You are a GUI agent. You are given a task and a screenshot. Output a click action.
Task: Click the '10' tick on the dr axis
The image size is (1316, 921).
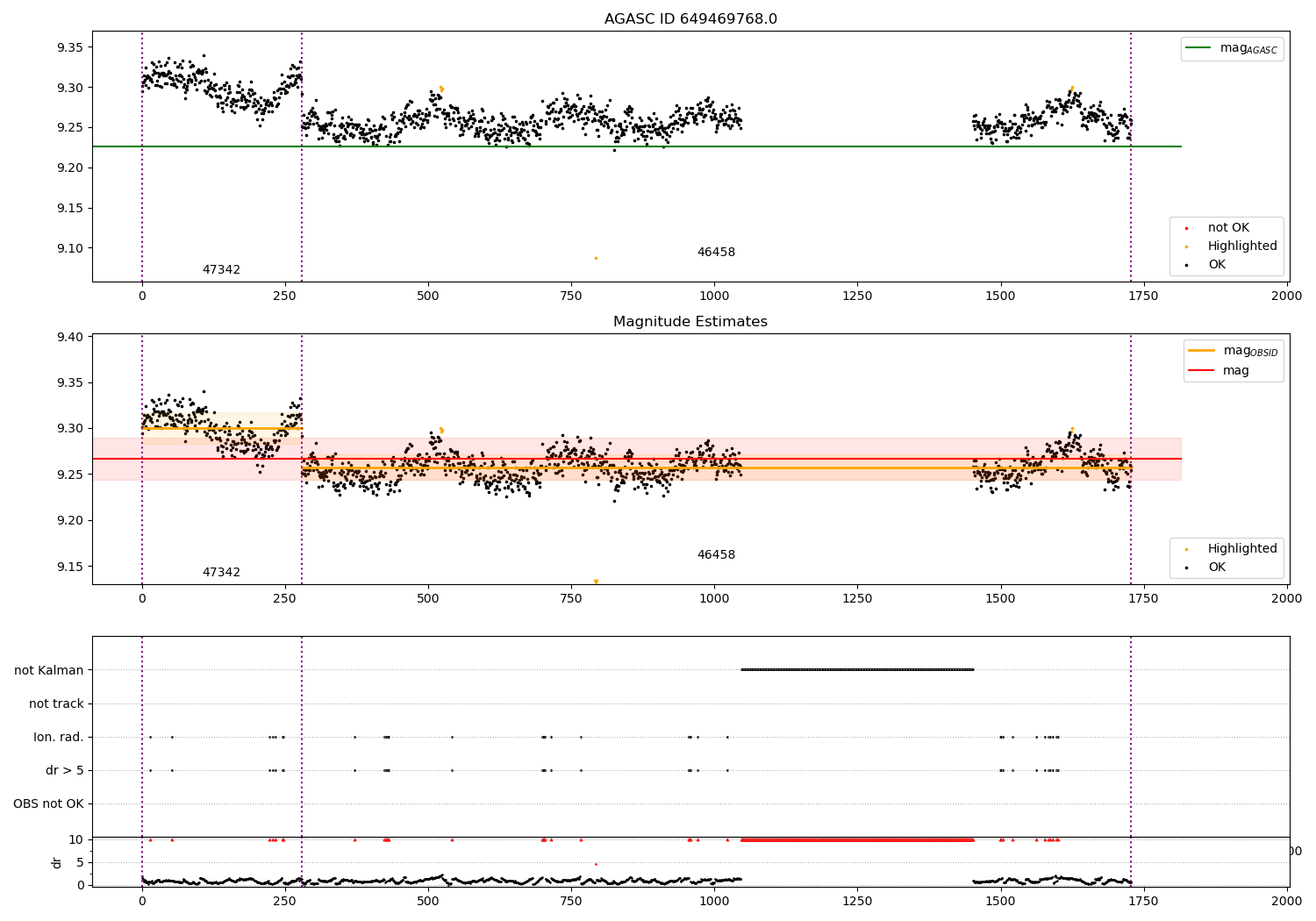click(x=76, y=839)
